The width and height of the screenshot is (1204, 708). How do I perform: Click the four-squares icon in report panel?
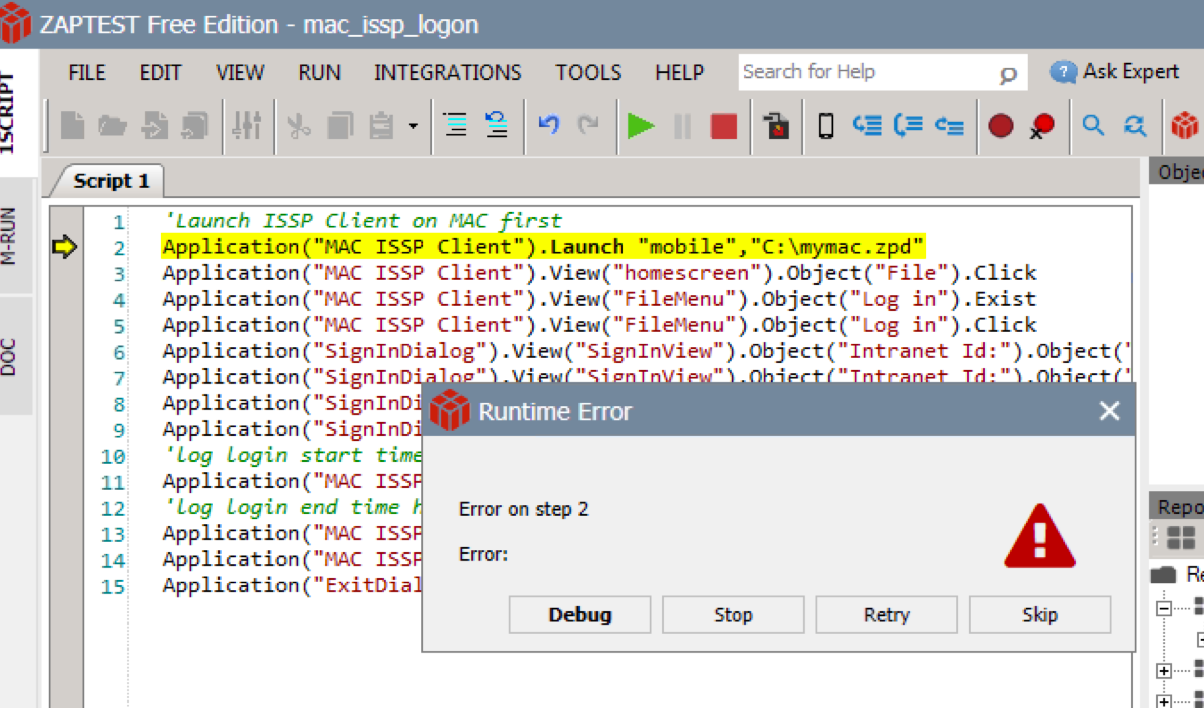[x=1181, y=538]
